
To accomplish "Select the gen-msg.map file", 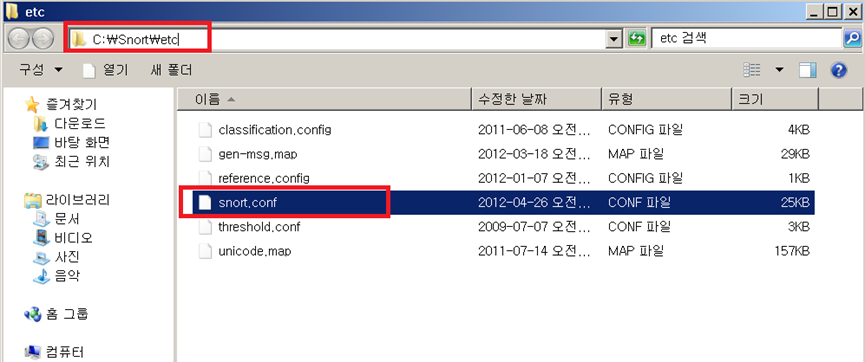I will point(258,155).
